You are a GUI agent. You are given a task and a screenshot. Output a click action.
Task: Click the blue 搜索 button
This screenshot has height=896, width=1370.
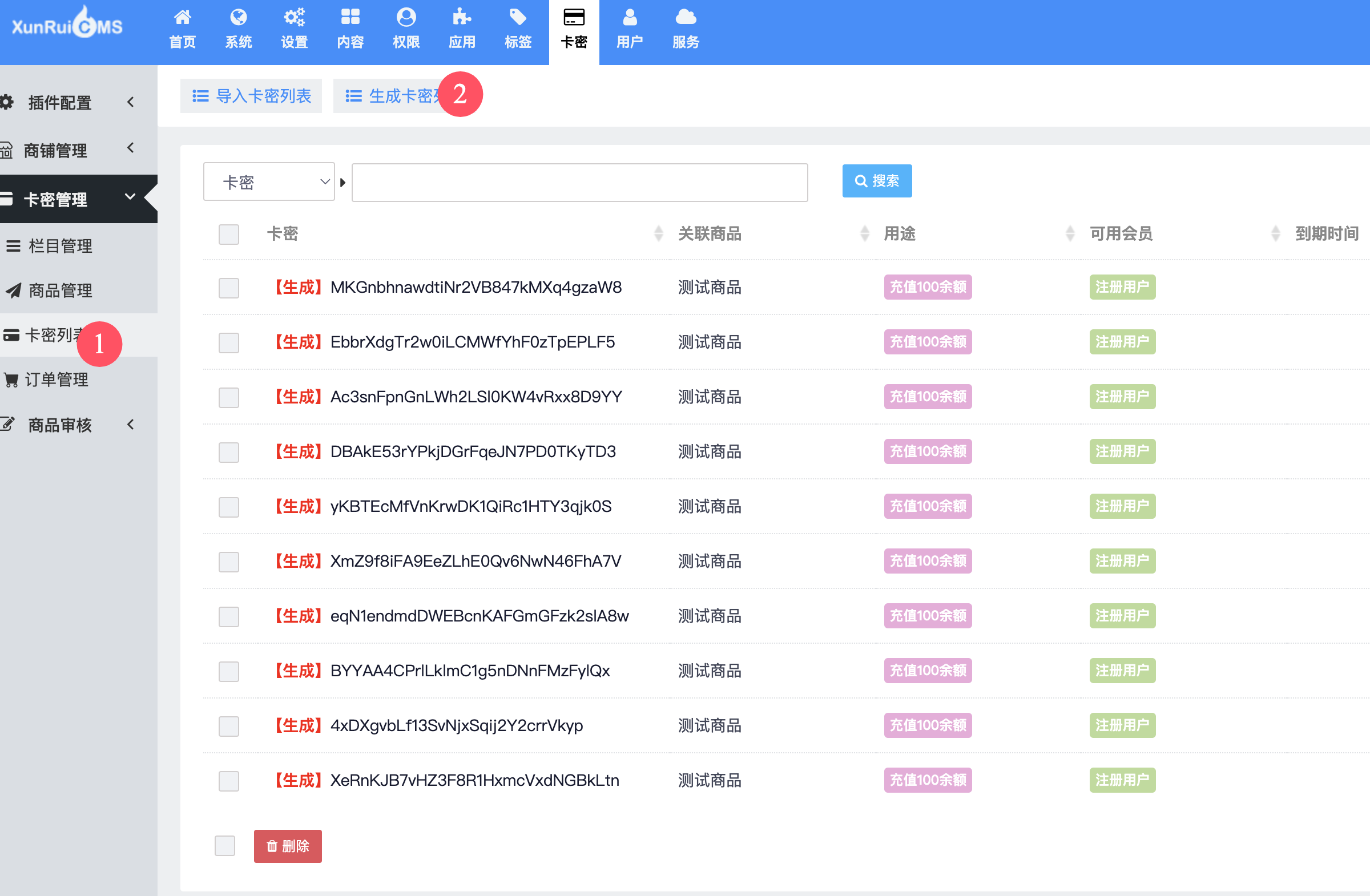876,181
